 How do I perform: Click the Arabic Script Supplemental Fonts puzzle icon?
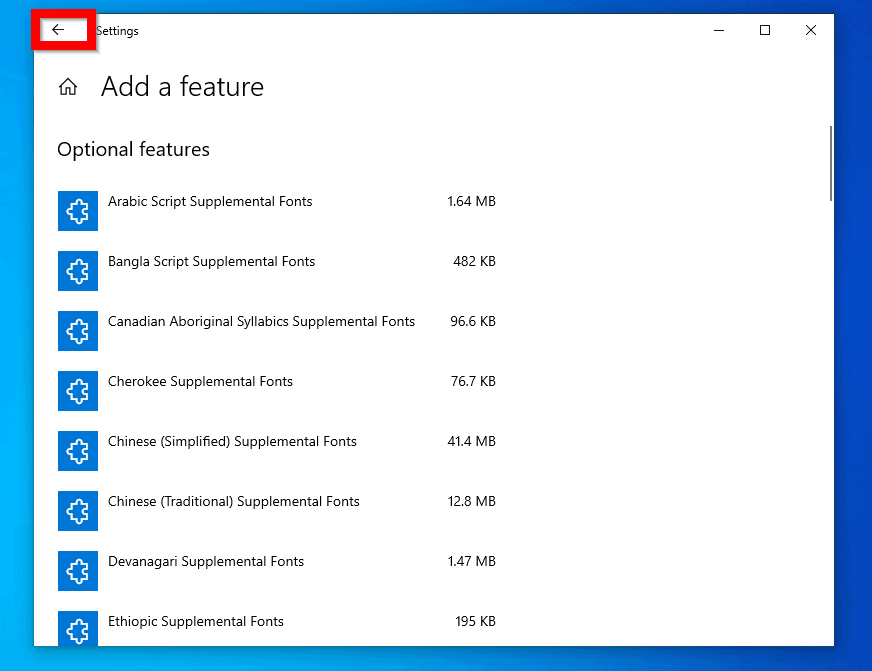[78, 211]
